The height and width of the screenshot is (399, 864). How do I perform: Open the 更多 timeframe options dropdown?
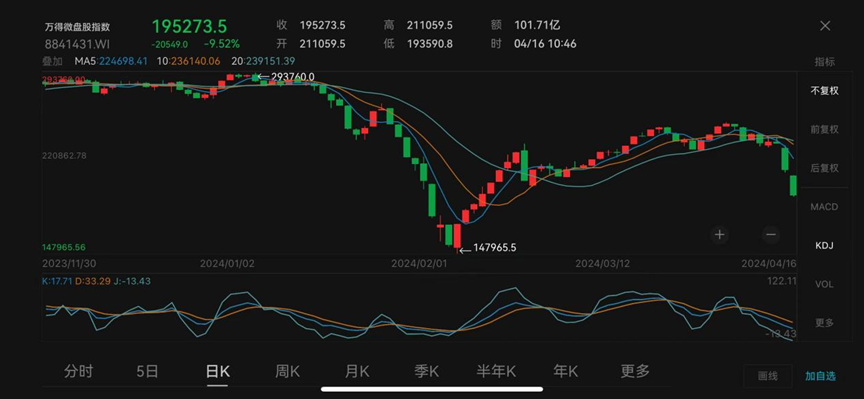click(635, 371)
